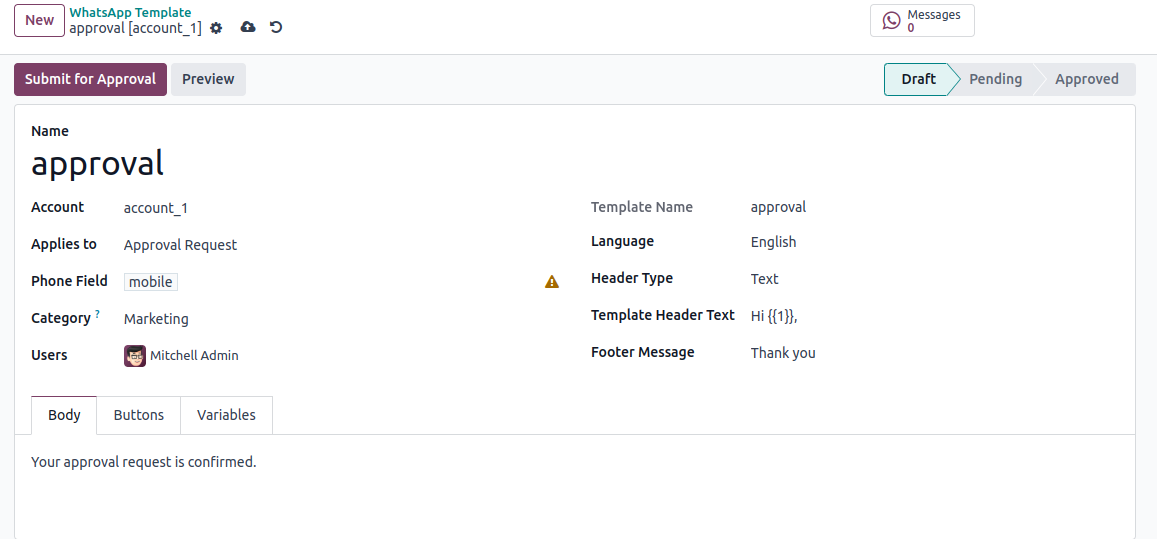Image resolution: width=1157 pixels, height=539 pixels.
Task: Open the Category help question mark
Action: 97,314
